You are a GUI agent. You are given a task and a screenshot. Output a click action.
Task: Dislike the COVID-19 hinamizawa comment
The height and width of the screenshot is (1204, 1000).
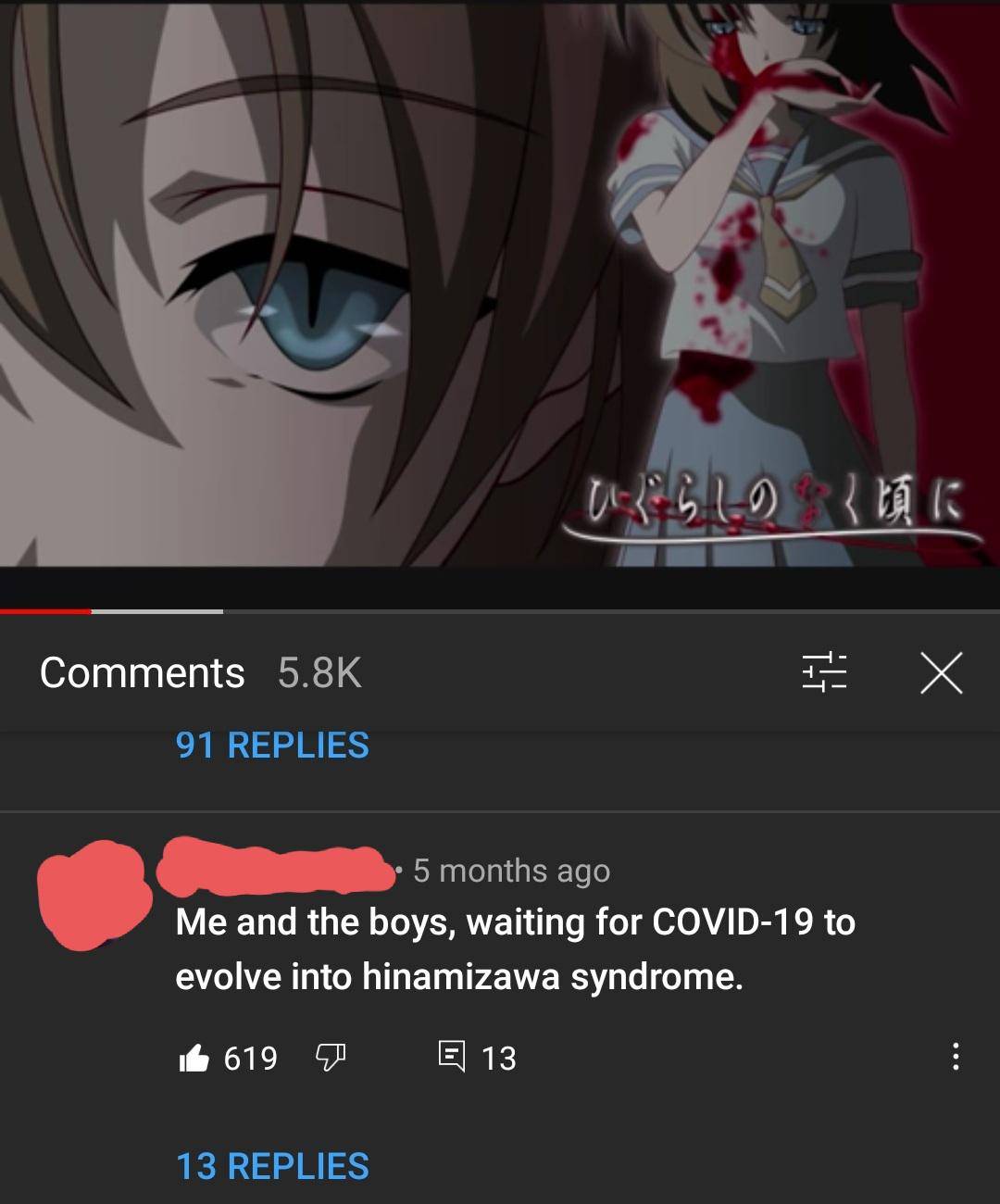pyautogui.click(x=331, y=1057)
